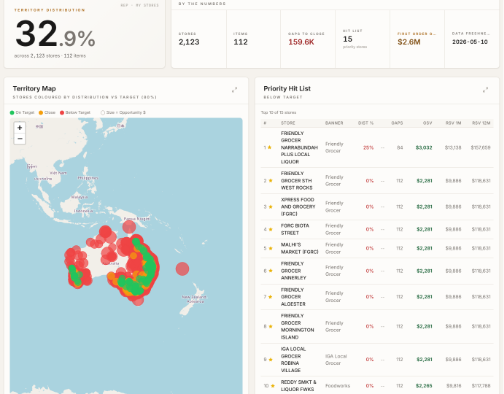This screenshot has width=504, height=394.
Task: Expand the Territory Map panel to fullscreen
Action: pos(235,90)
